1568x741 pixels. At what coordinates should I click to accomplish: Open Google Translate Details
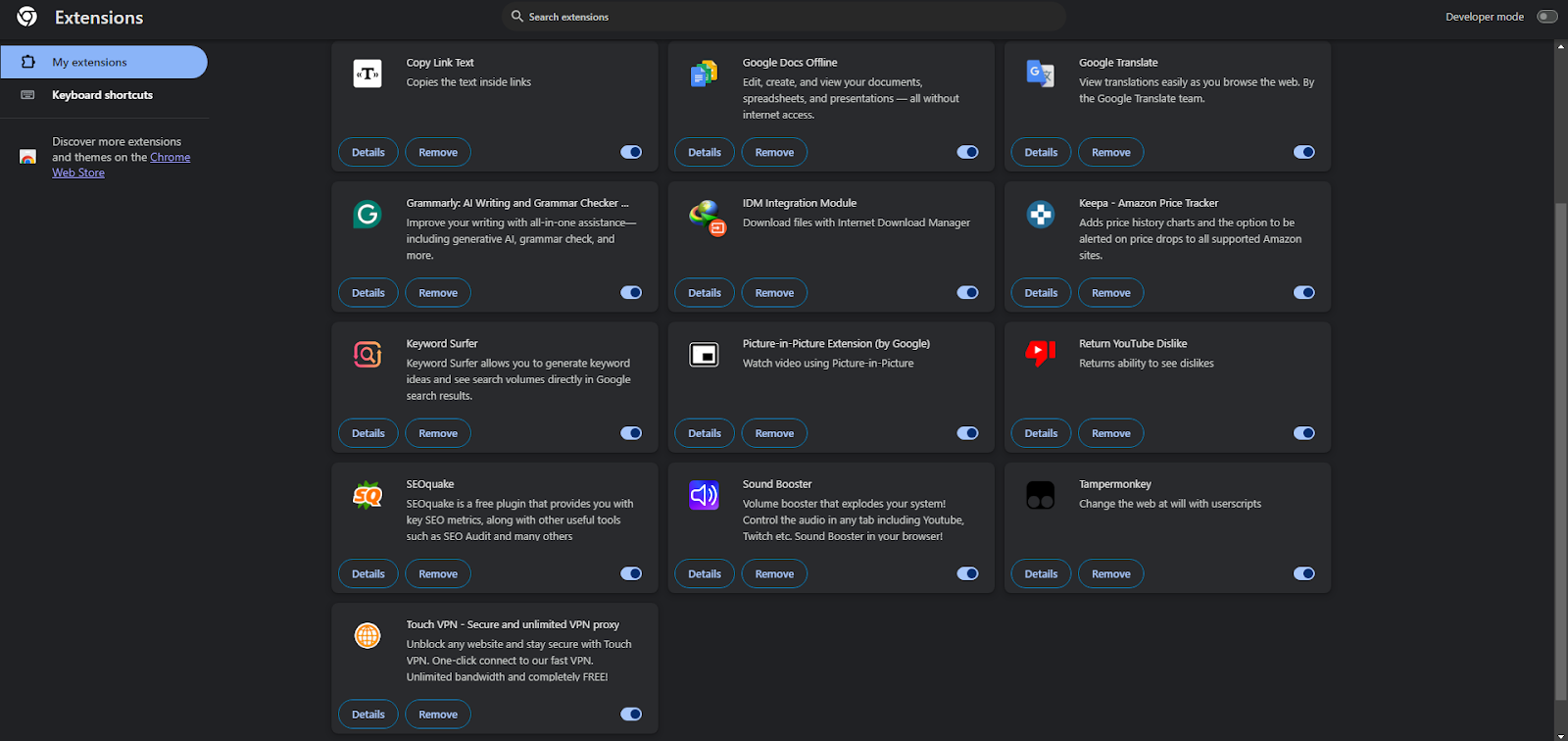1041,152
